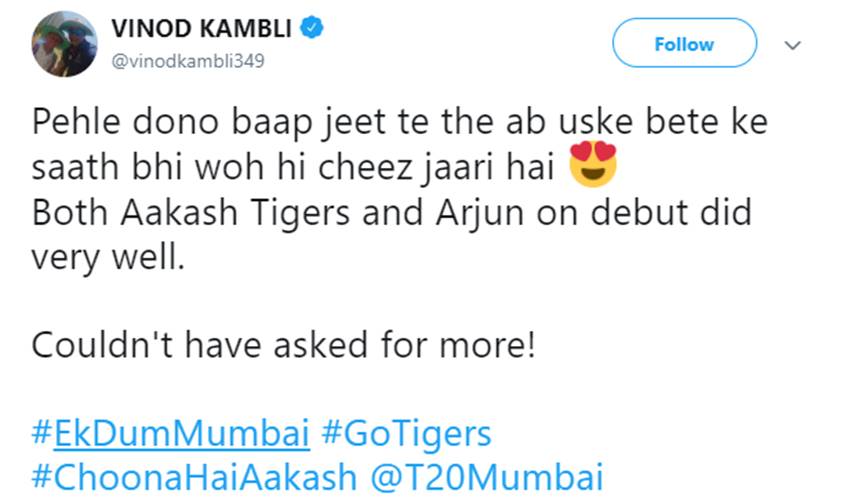Open Vinod Kambli's profile picture
Viewport: 850px width, 504px height.
pos(65,44)
